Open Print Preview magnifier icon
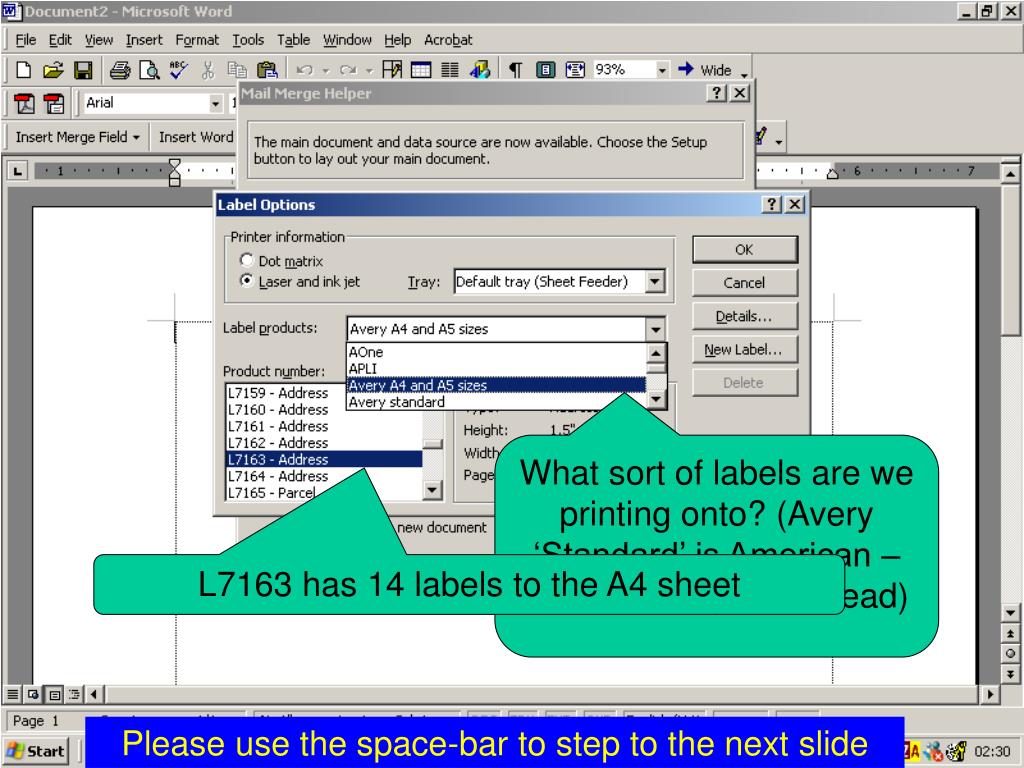 [150, 70]
